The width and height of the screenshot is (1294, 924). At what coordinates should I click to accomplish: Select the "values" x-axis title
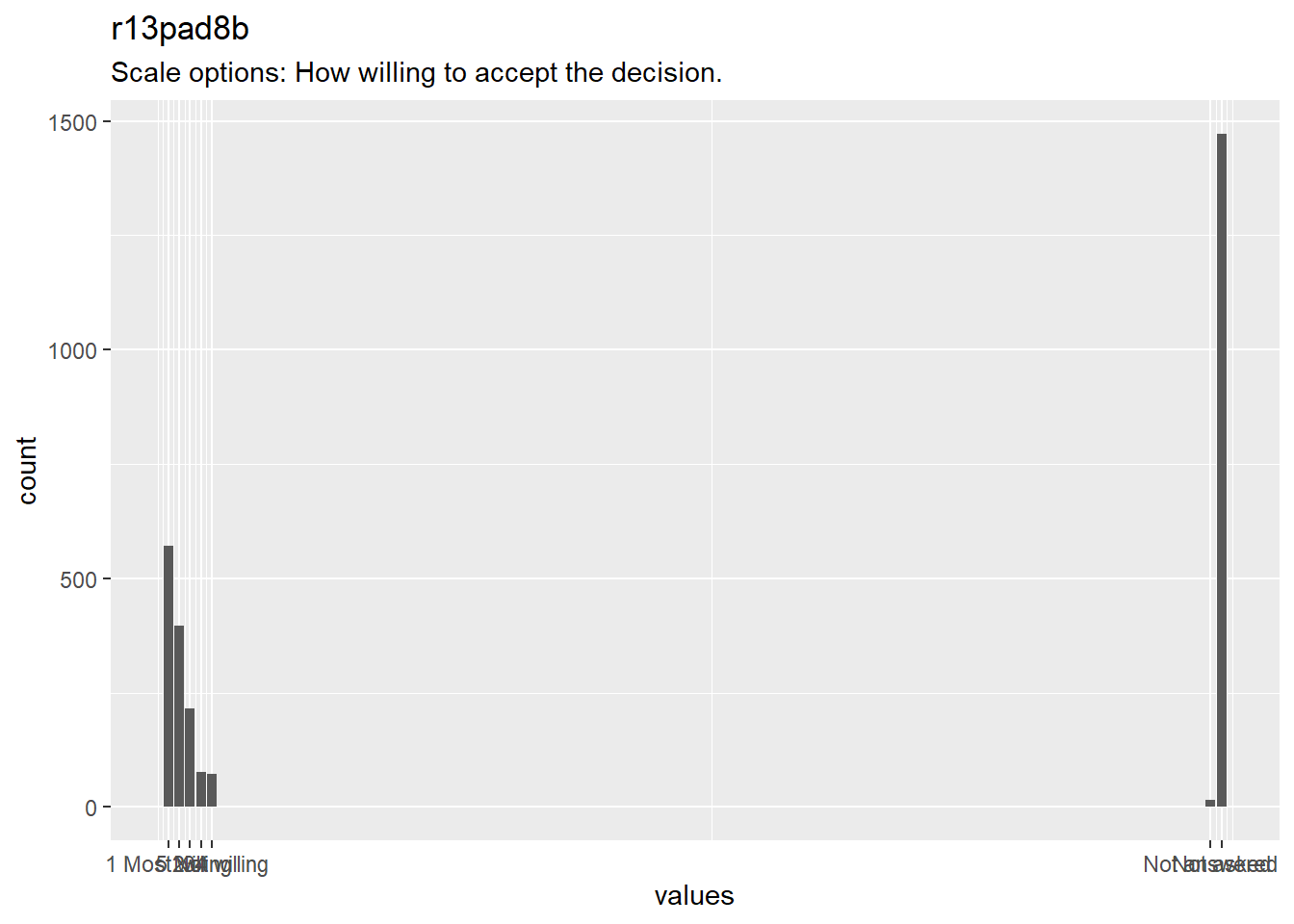pos(694,896)
